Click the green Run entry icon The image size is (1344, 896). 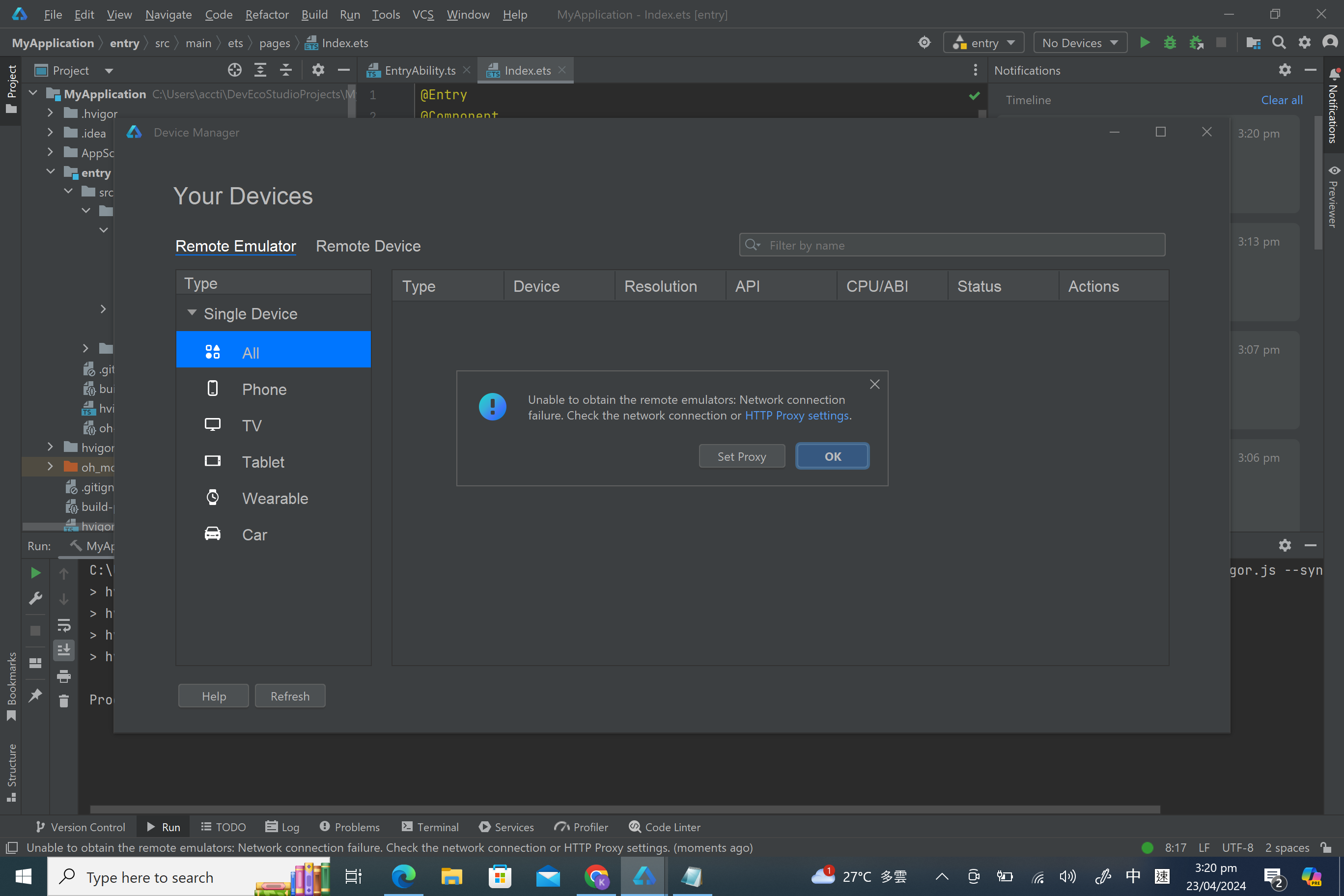coord(1145,43)
